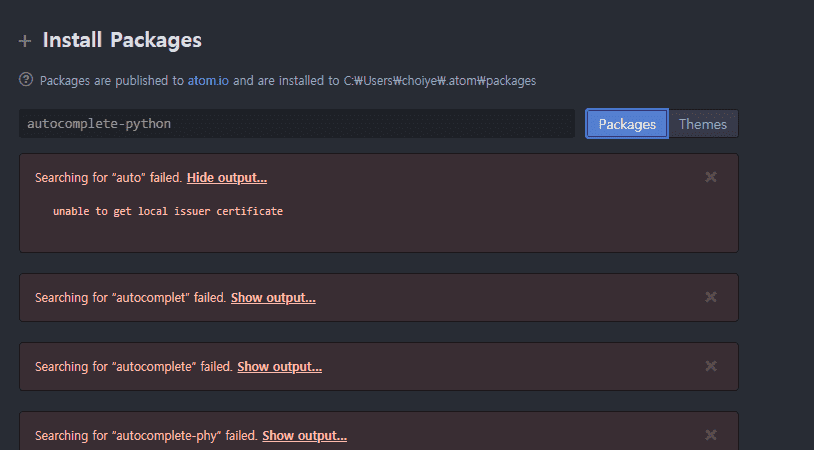Close the "autocomplete" failed error notification
The image size is (814, 450).
coord(711,366)
